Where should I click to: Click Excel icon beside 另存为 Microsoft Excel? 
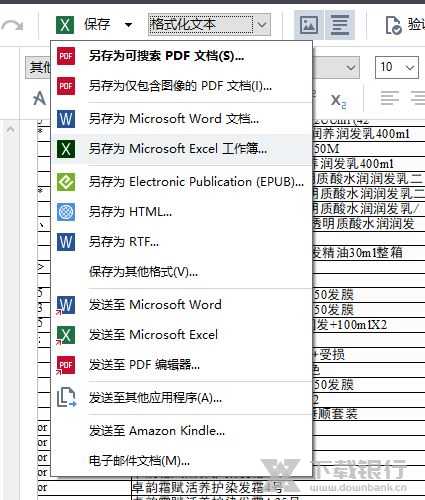[x=66, y=149]
